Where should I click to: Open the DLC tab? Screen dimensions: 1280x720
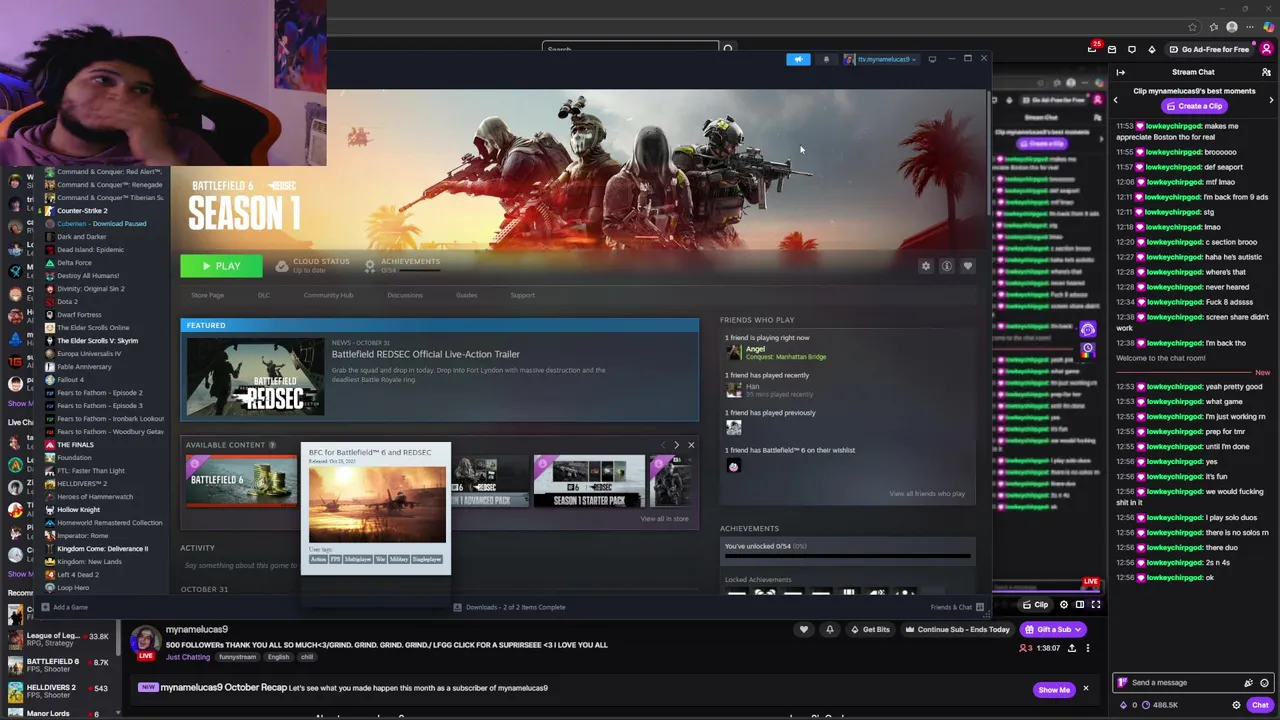264,295
